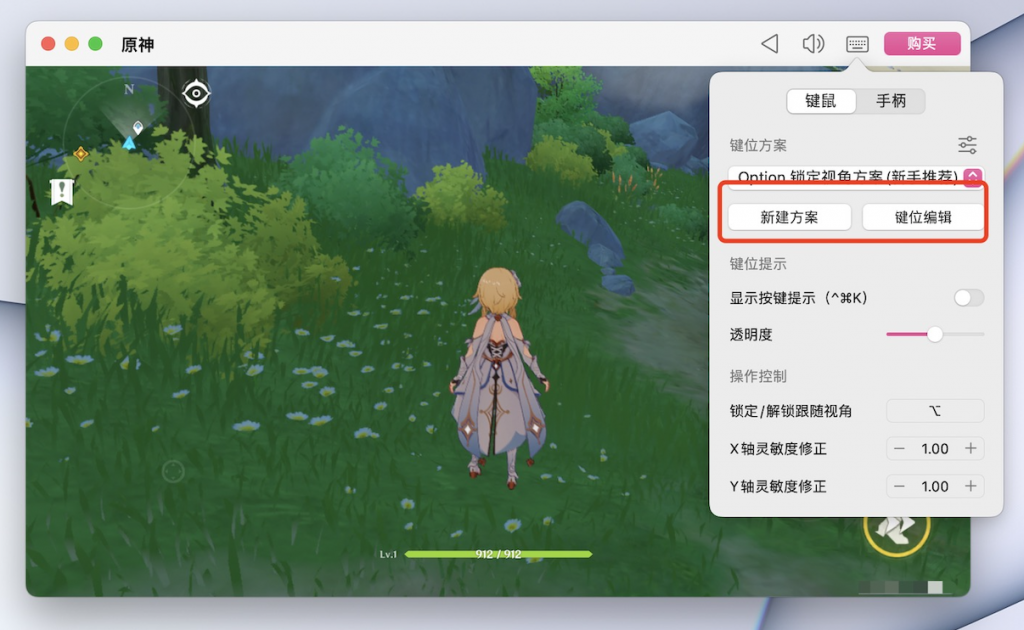1024x630 pixels.
Task: Click the green zoom window button
Action: click(95, 44)
